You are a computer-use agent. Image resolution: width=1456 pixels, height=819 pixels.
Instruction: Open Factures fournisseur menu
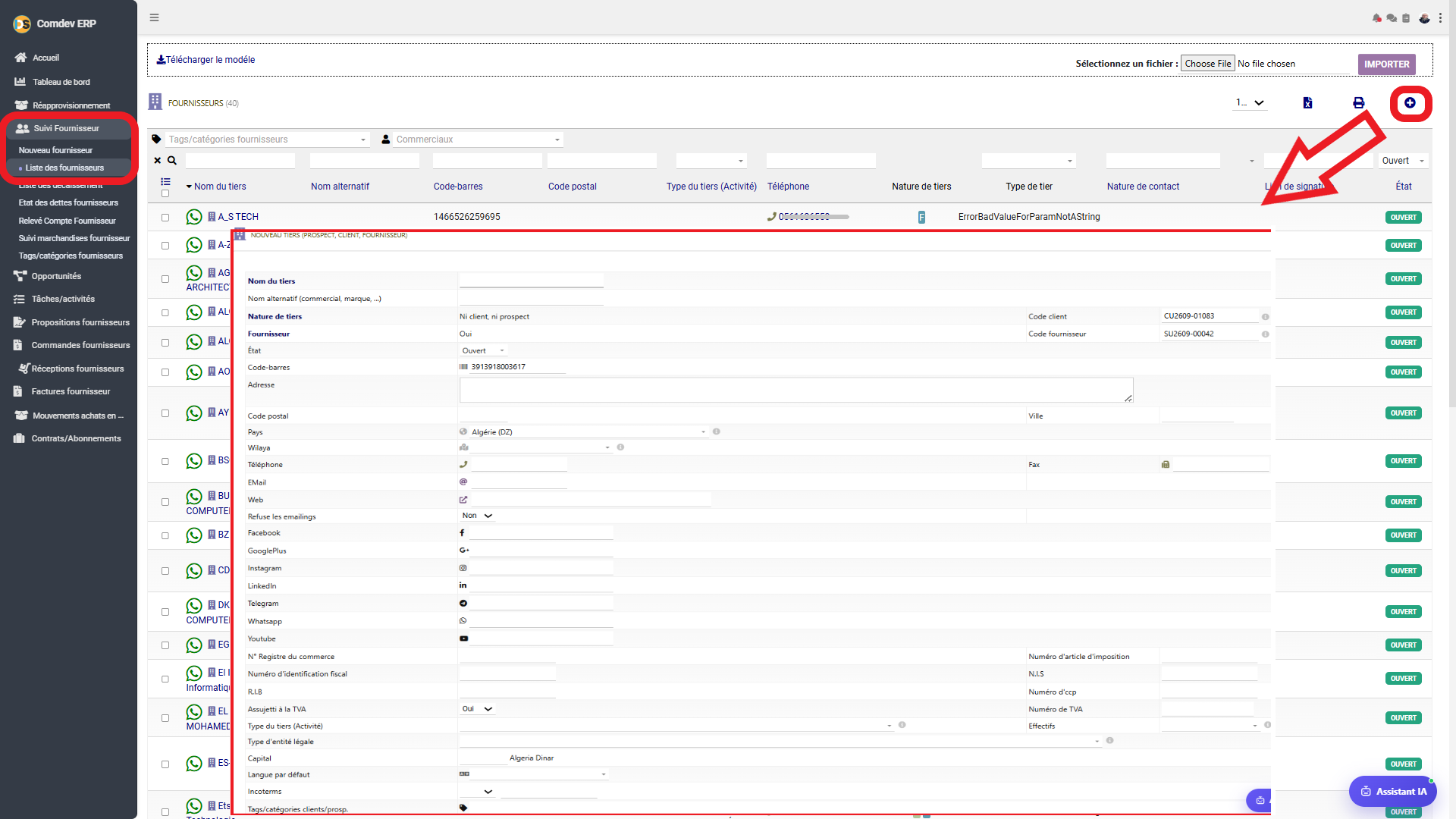click(x=71, y=391)
